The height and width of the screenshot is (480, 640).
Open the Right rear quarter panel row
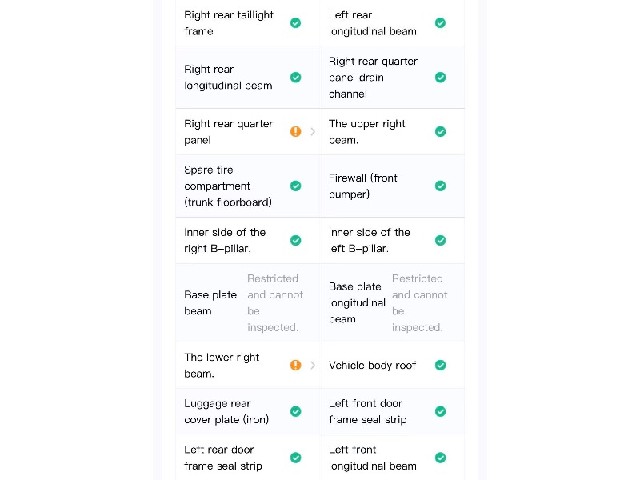click(248, 131)
